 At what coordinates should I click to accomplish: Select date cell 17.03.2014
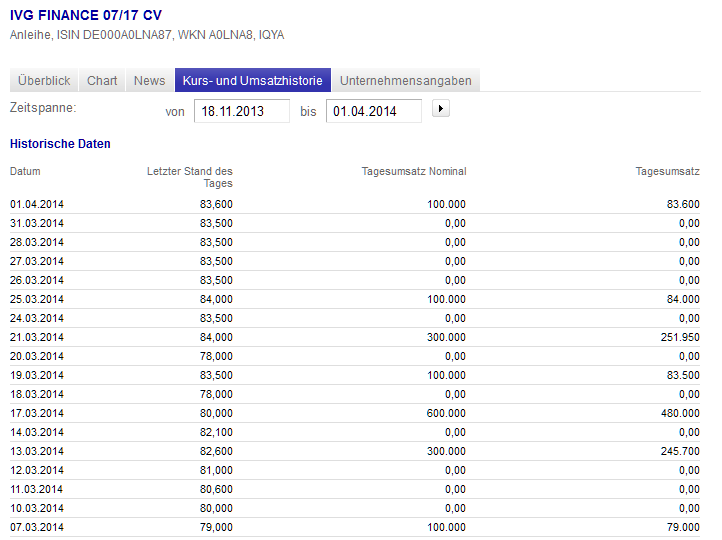pyautogui.click(x=37, y=413)
